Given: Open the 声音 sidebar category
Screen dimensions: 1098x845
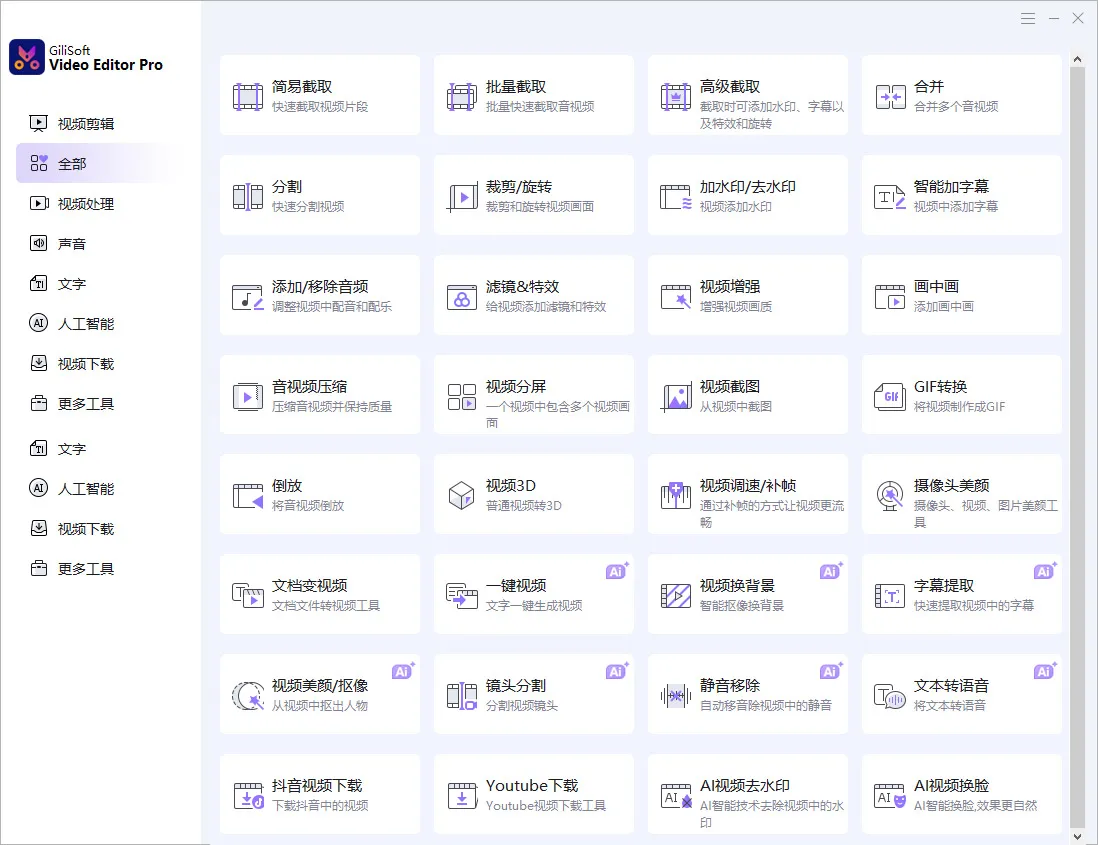Looking at the screenshot, I should pos(72,244).
